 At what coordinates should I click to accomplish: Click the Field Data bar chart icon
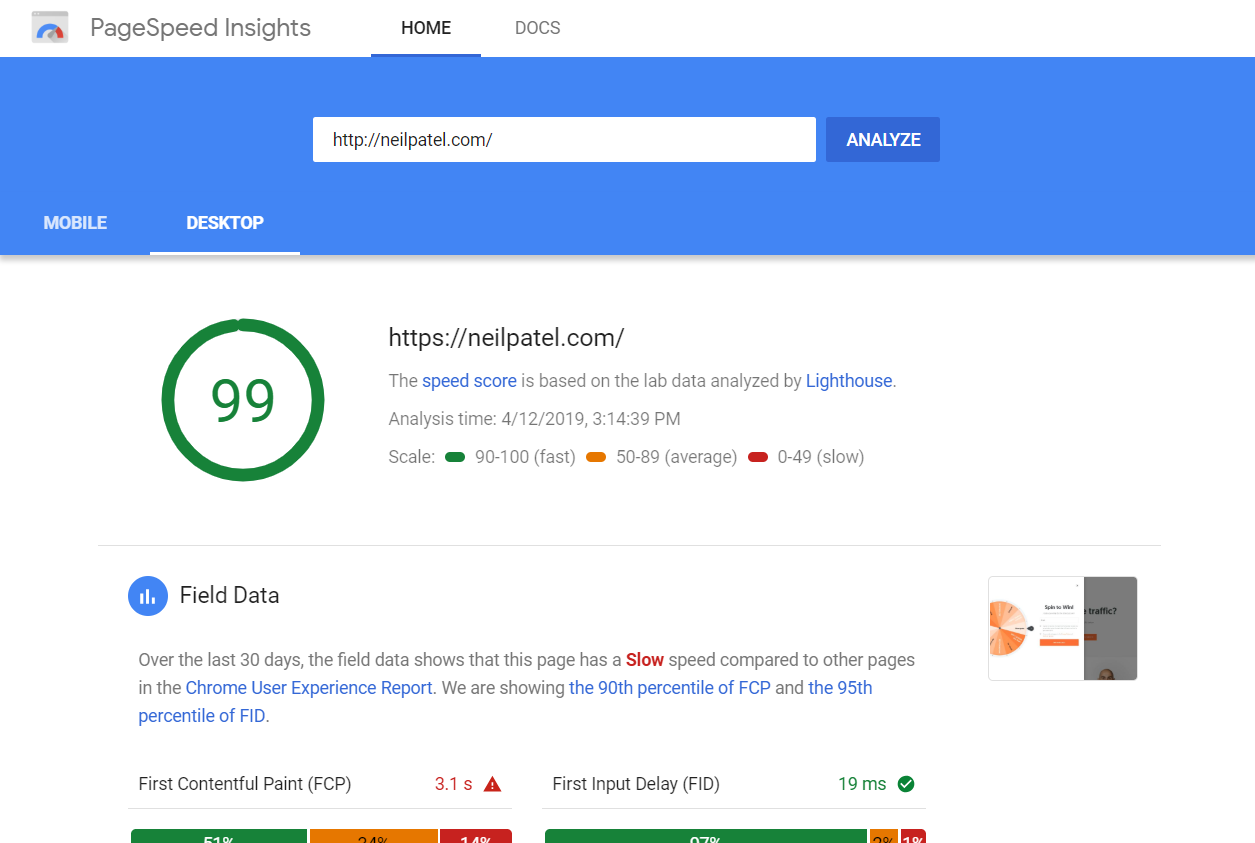click(x=147, y=596)
